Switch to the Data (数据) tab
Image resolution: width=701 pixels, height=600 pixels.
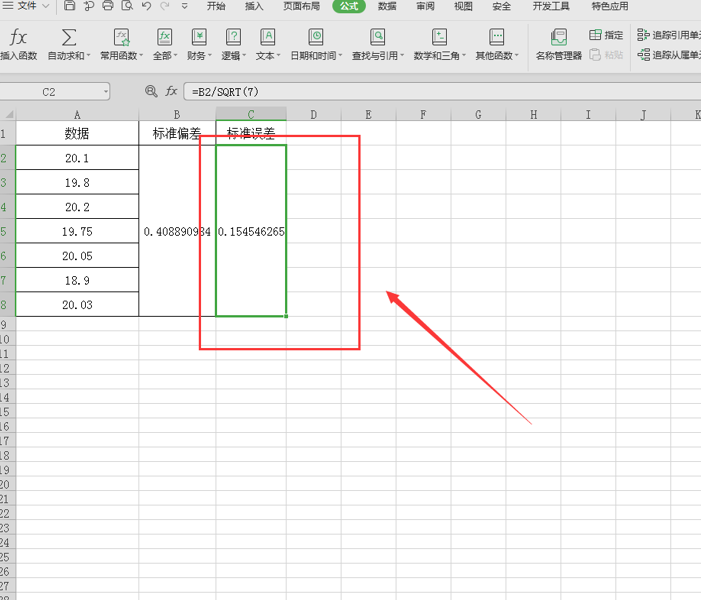[387, 6]
